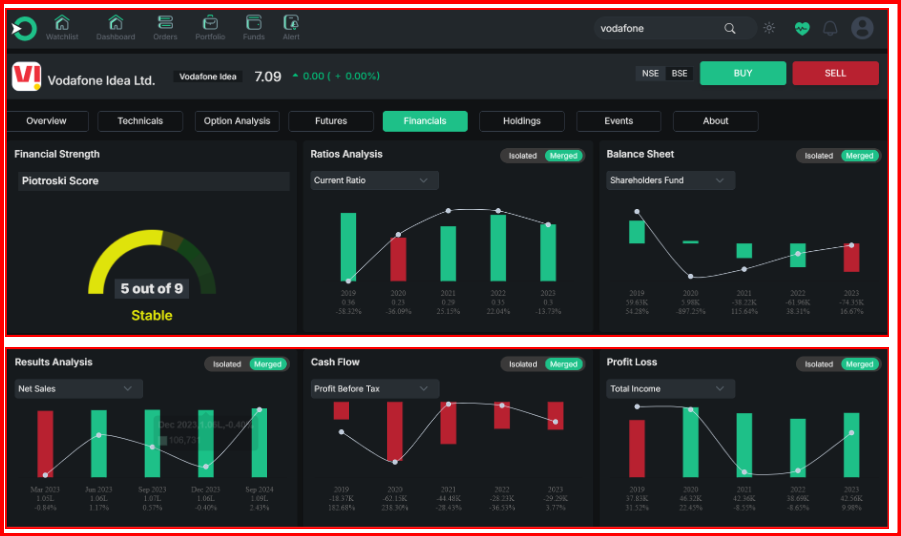The image size is (901, 536).
Task: Select Isolated in Profit Loss
Action: (x=818, y=364)
